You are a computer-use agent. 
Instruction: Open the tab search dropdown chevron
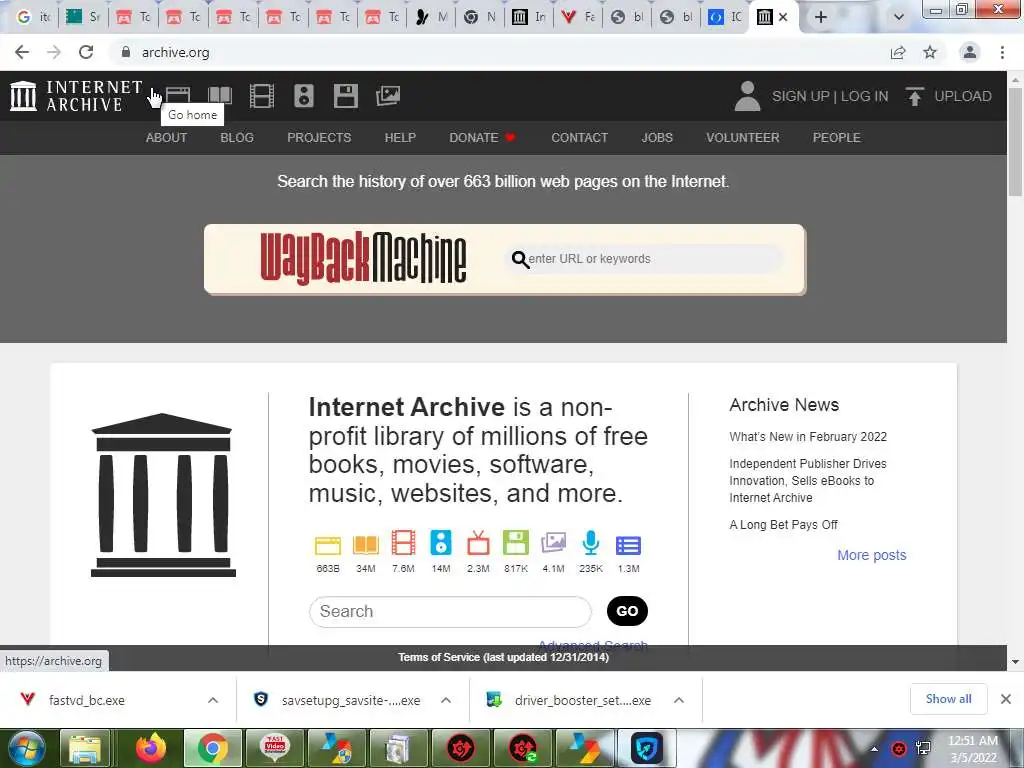coord(899,17)
